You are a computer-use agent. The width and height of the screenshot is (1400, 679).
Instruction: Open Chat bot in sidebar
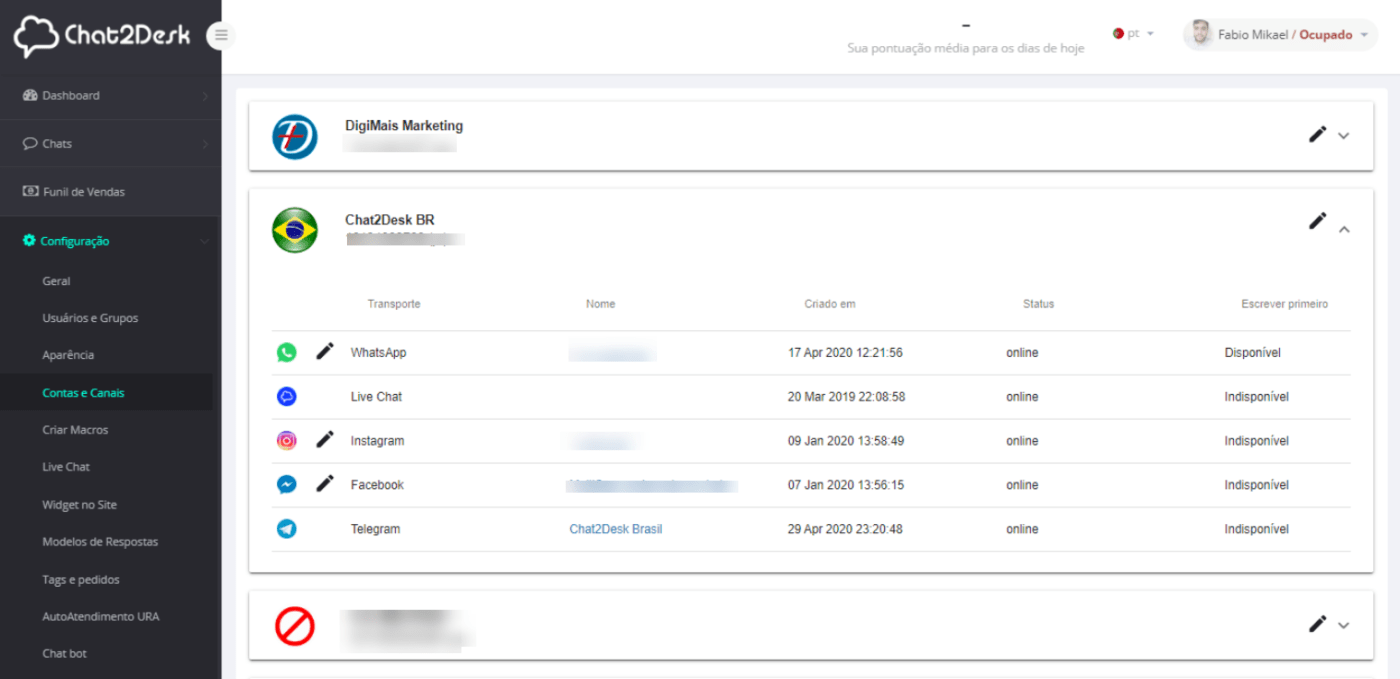click(64, 654)
